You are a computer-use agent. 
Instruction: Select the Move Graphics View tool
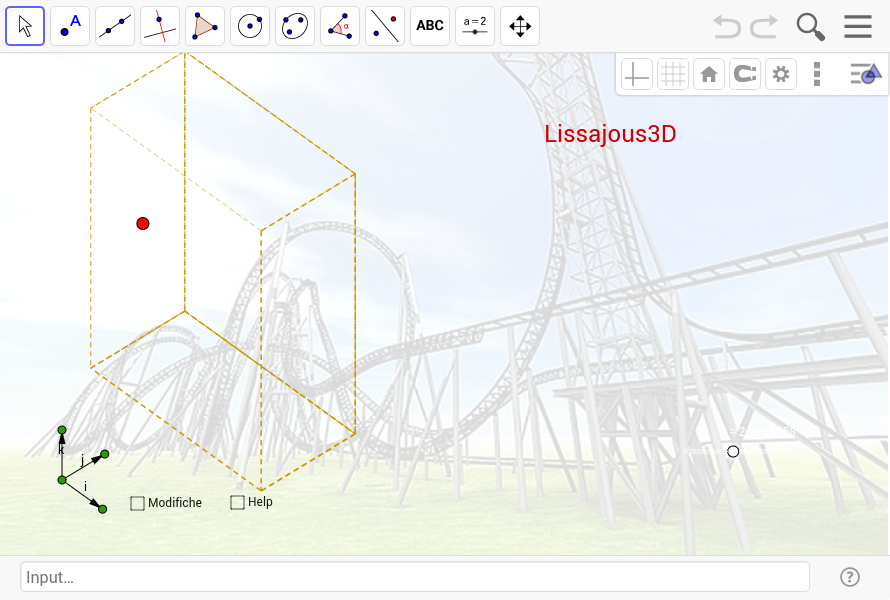pyautogui.click(x=520, y=26)
